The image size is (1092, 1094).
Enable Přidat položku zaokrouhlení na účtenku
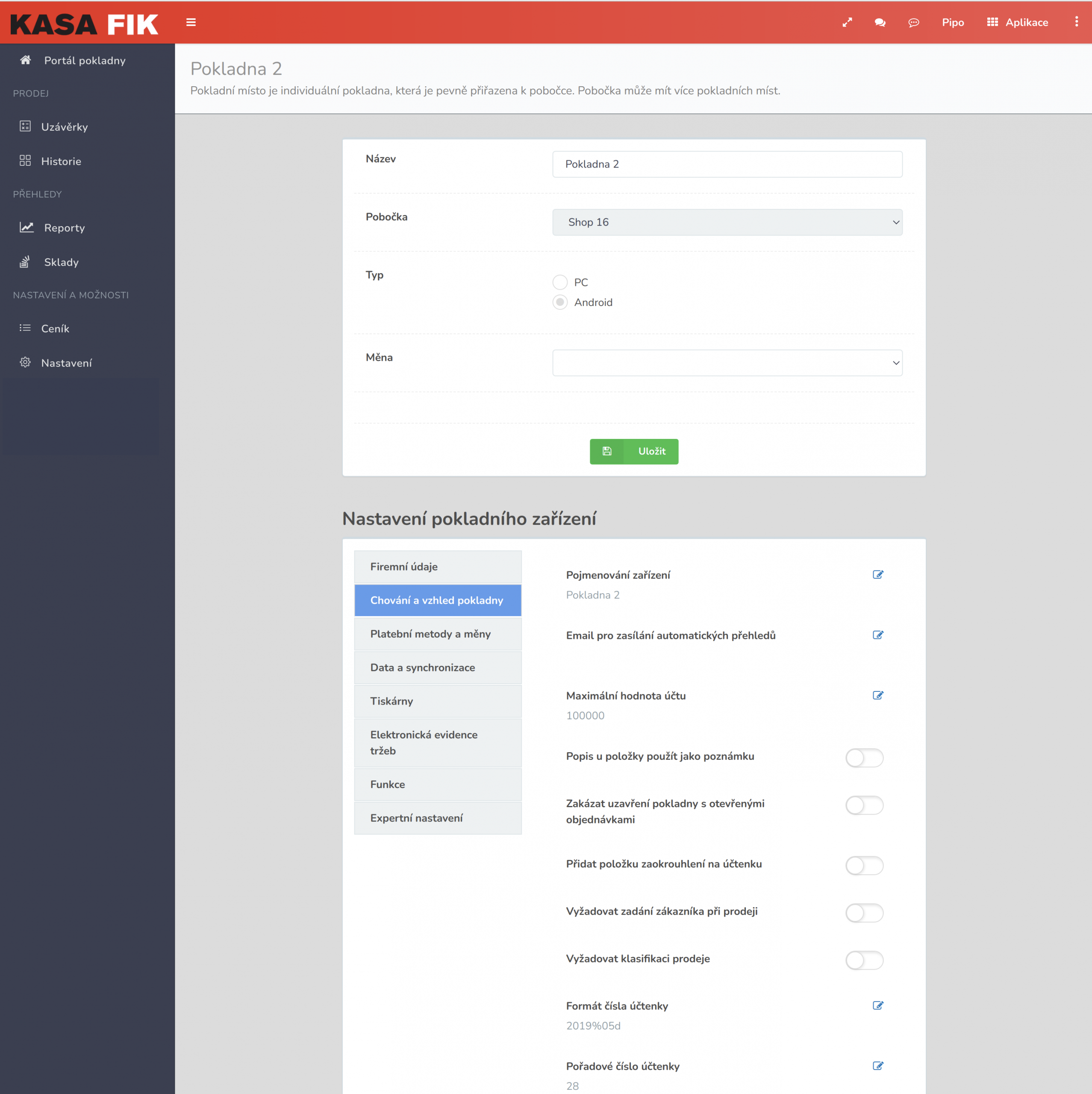864,865
